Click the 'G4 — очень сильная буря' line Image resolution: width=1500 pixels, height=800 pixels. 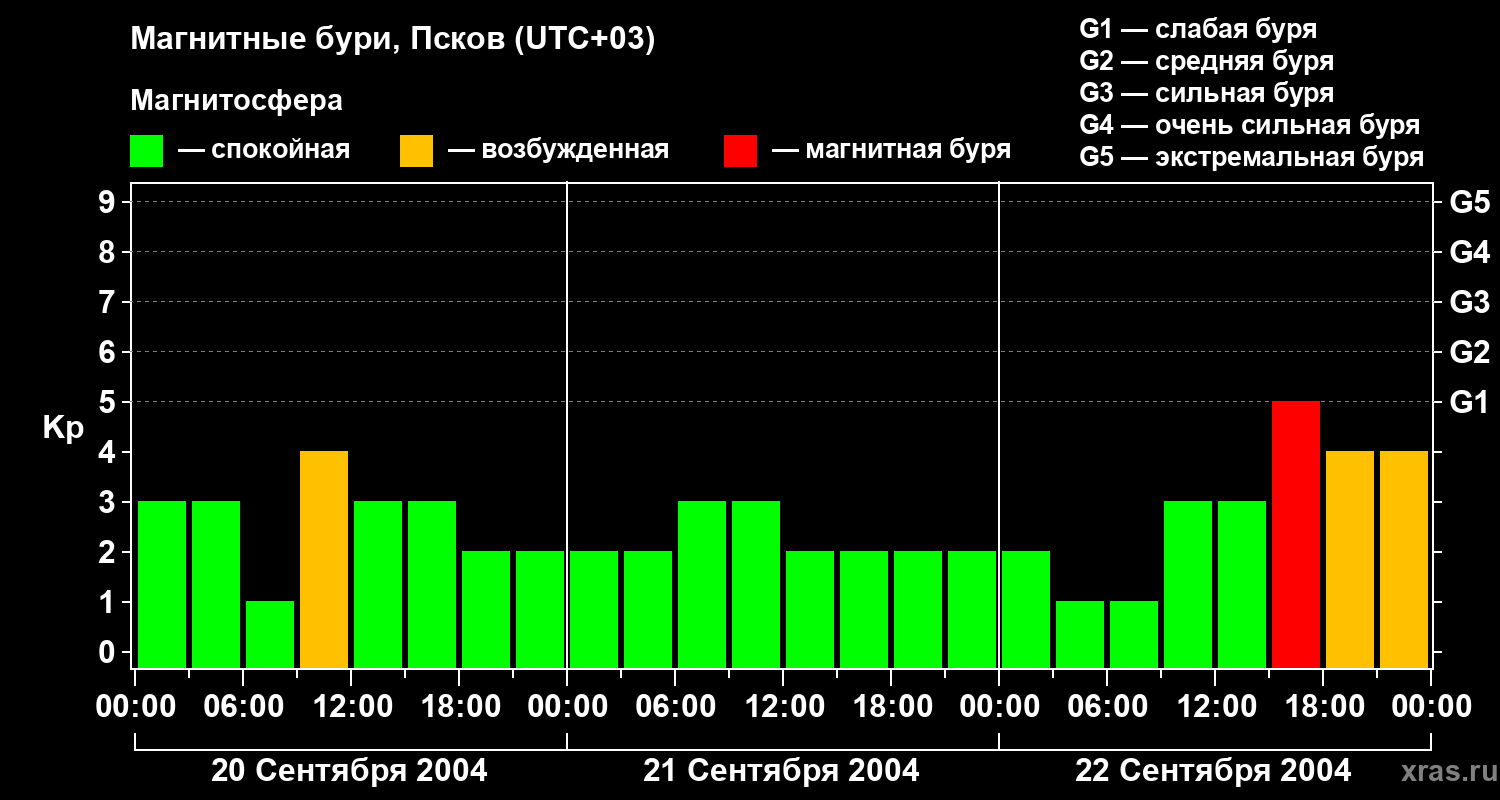[1250, 125]
